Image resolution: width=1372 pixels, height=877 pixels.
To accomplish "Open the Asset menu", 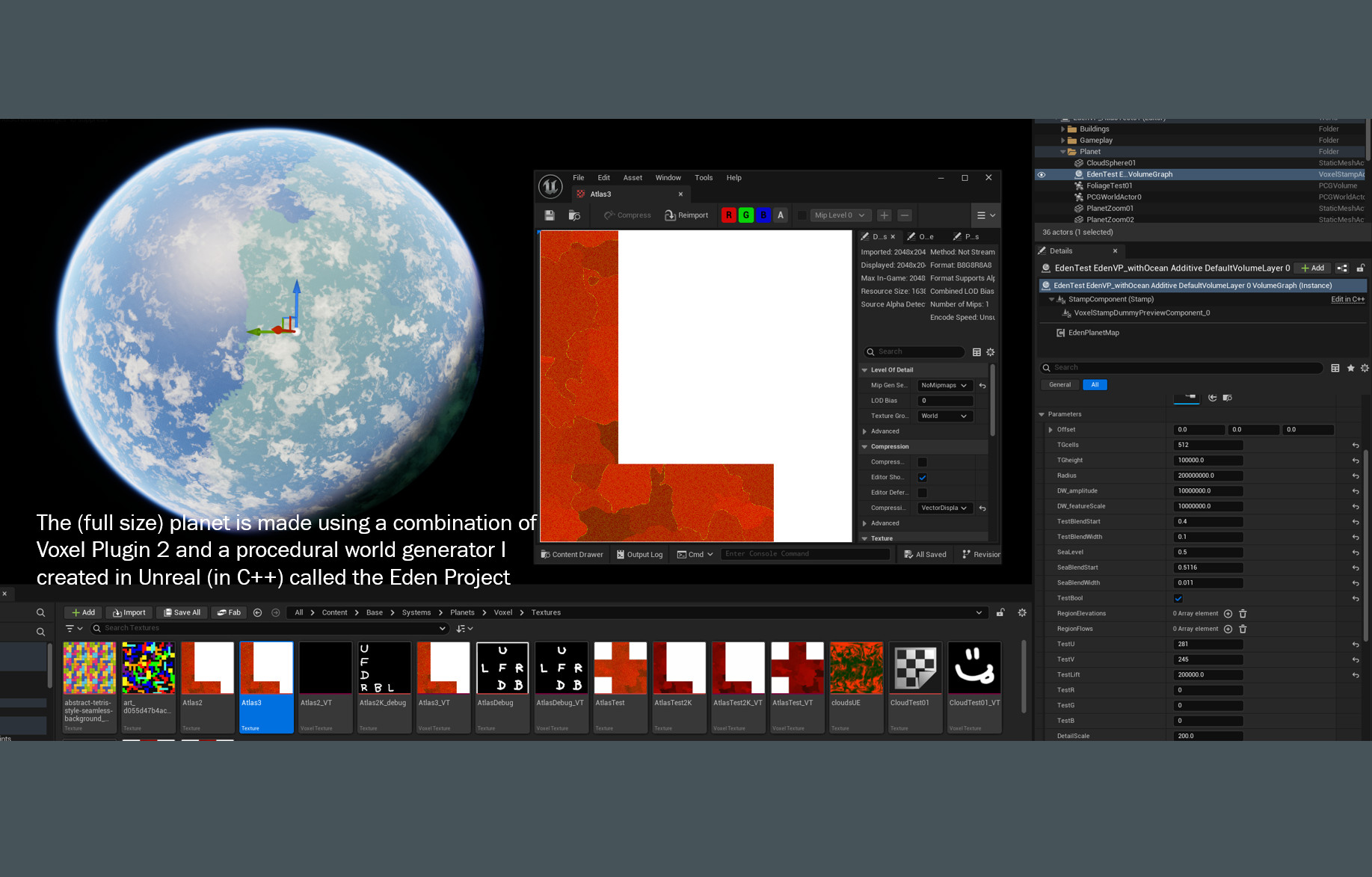I will pyautogui.click(x=633, y=178).
